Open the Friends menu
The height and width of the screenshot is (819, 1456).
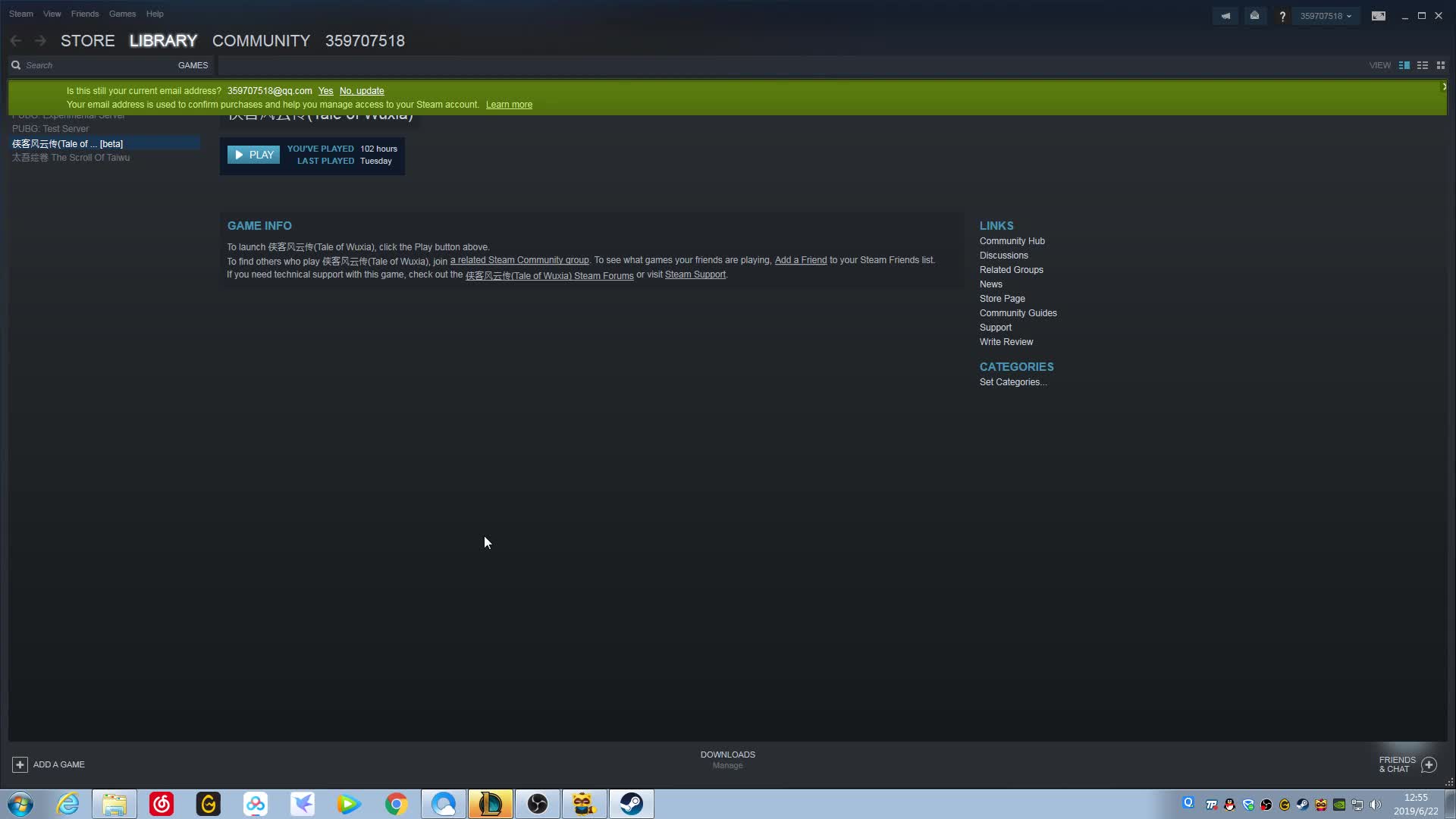(x=85, y=14)
